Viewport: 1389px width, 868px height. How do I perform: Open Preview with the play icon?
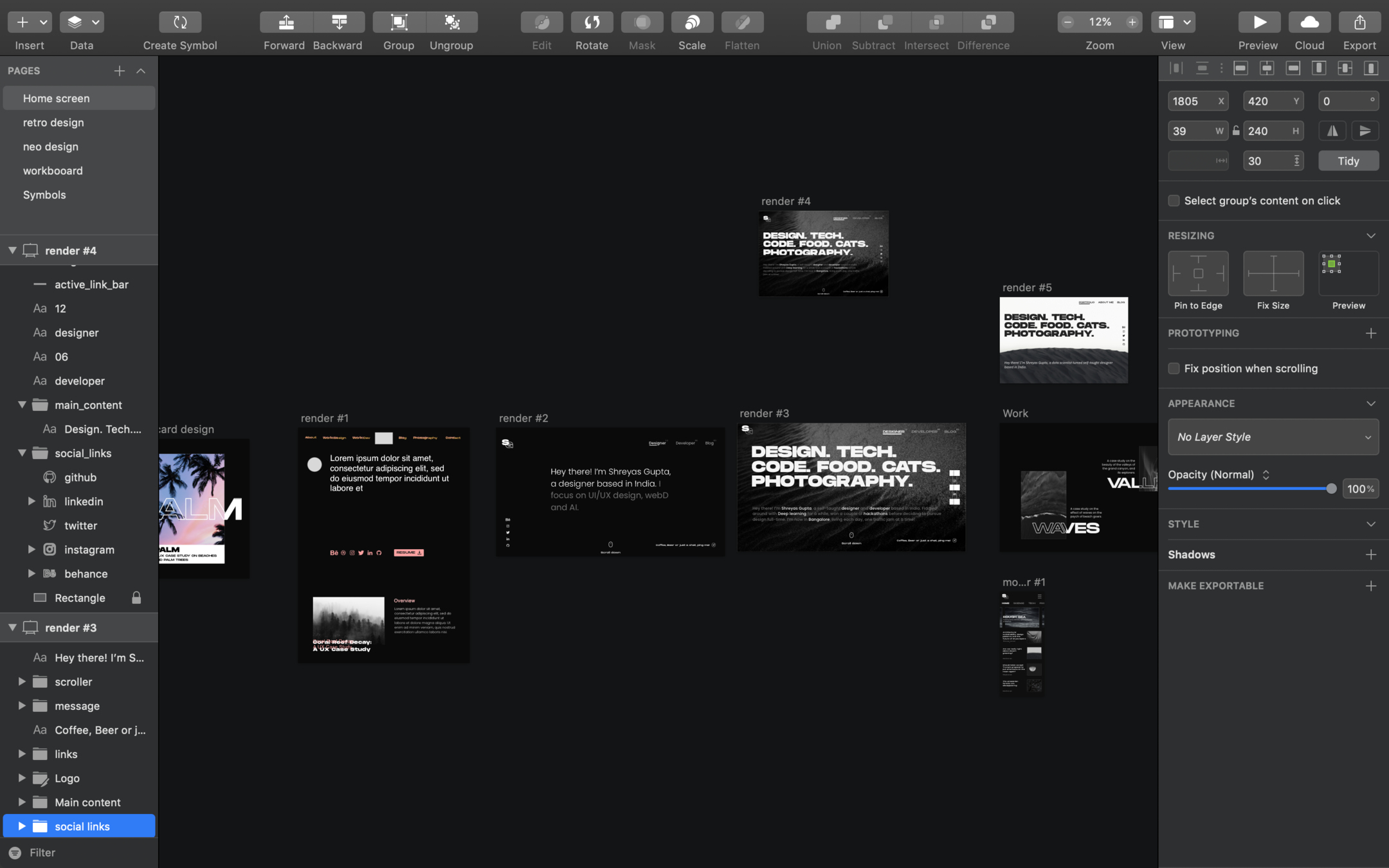(1258, 23)
